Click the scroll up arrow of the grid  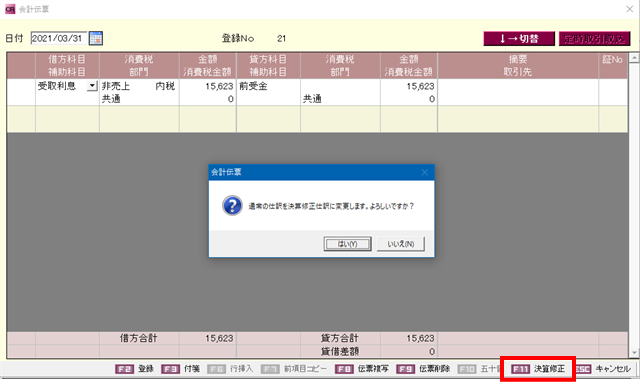pos(634,58)
